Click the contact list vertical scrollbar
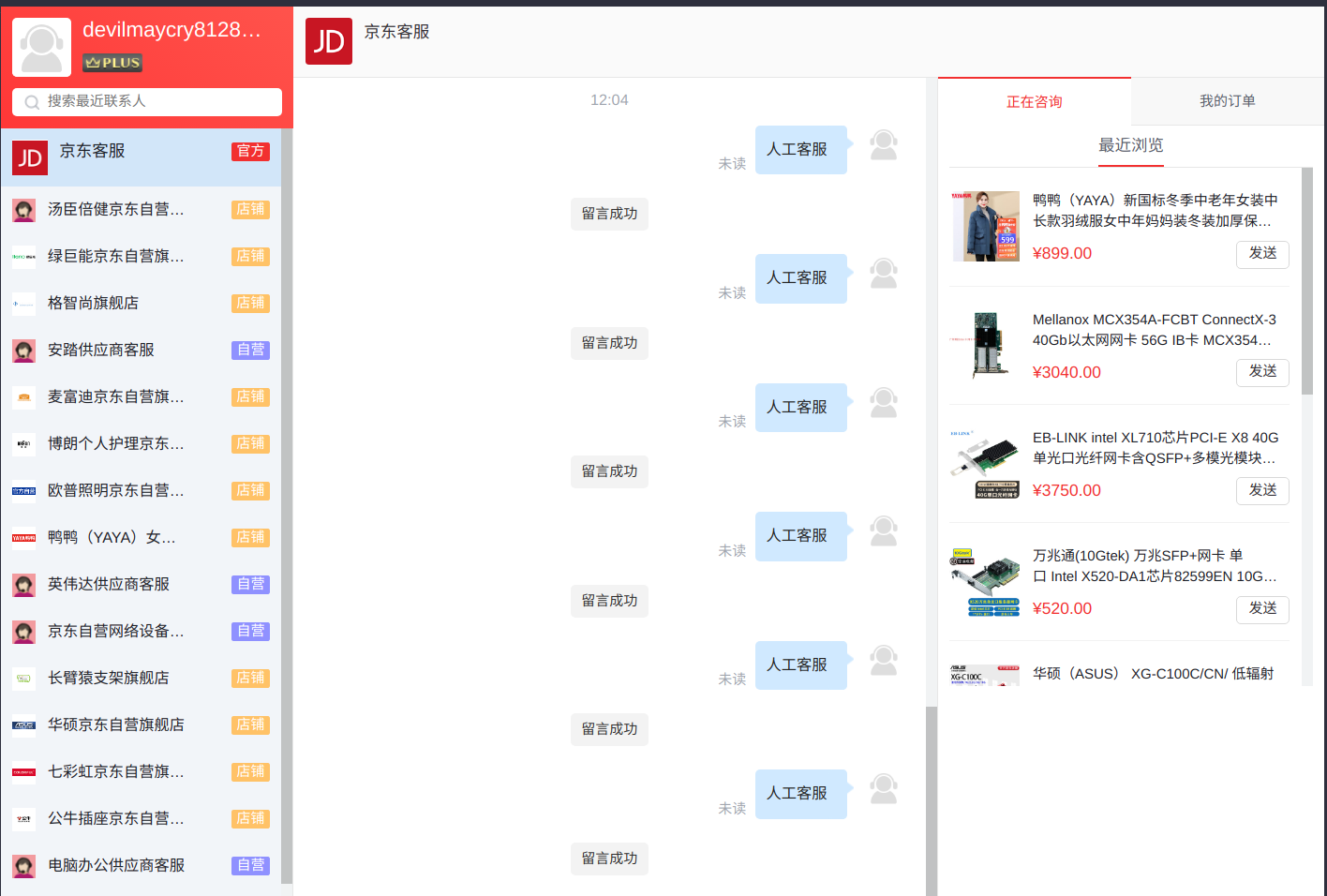 click(x=287, y=506)
